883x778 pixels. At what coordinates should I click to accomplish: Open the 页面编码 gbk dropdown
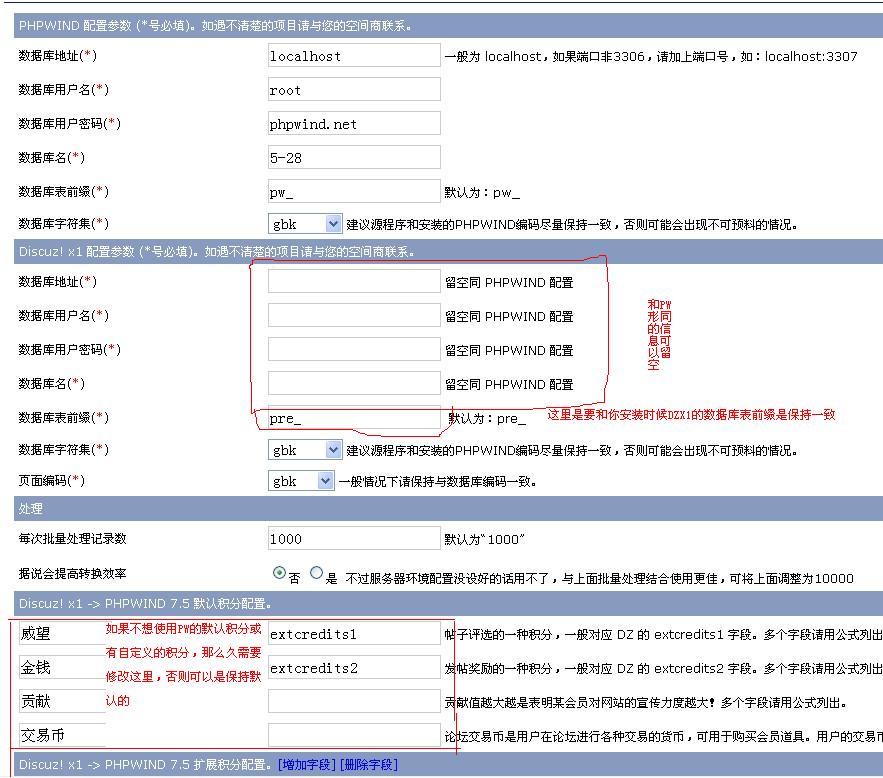coord(301,481)
